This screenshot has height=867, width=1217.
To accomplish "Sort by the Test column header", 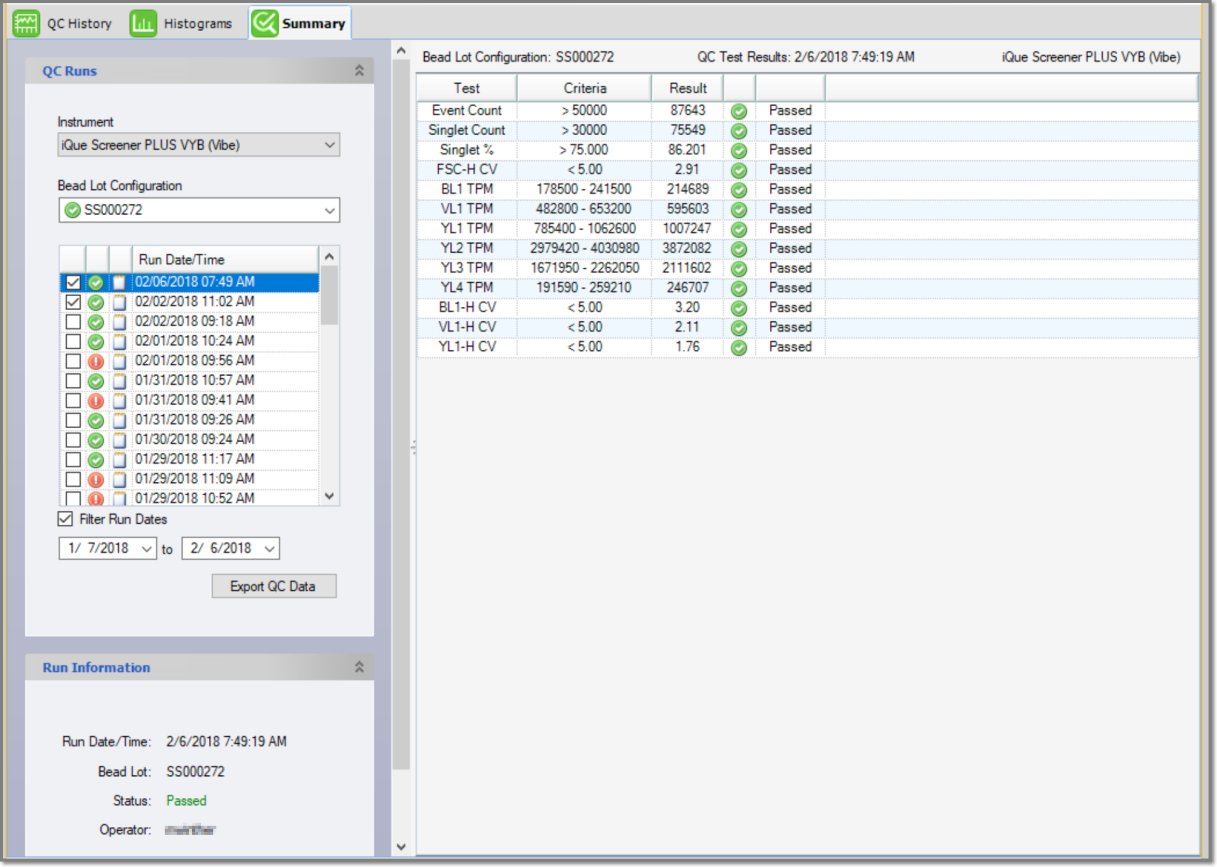I will tap(467, 88).
